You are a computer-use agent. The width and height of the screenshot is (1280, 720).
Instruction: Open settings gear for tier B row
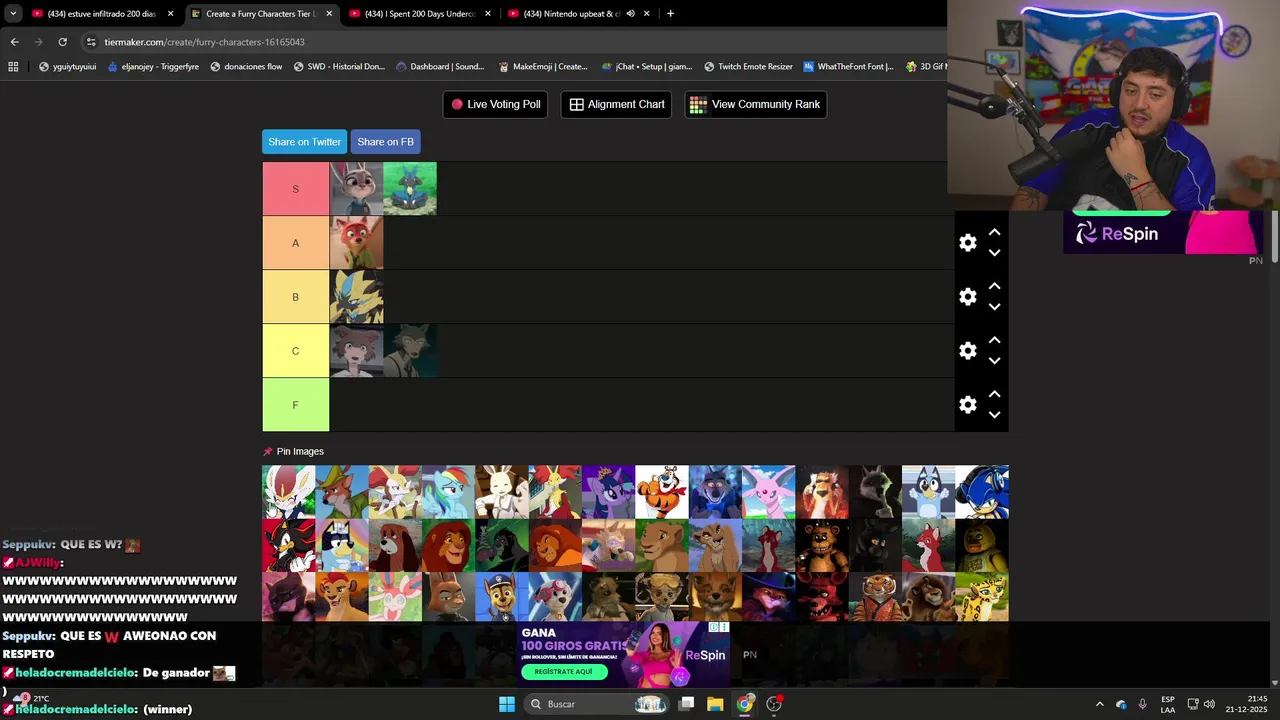tap(967, 297)
